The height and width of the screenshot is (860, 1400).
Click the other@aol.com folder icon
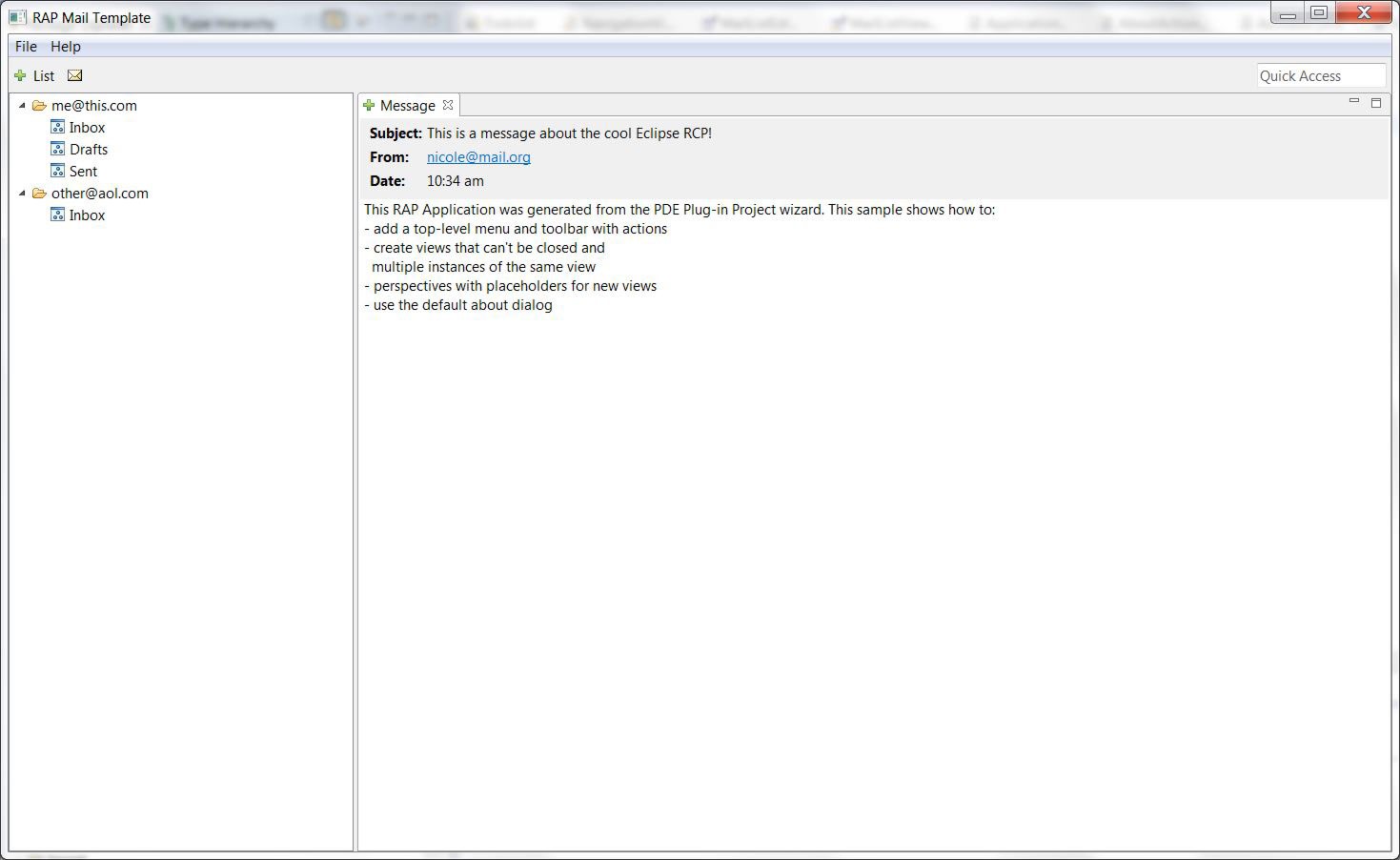pyautogui.click(x=39, y=194)
